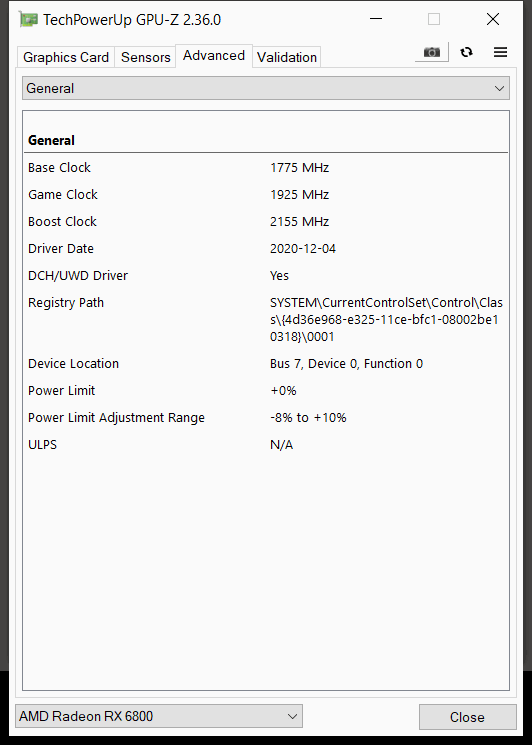Click the refresh arrows icon
Viewport: 532px width, 745px height.
pyautogui.click(x=466, y=52)
